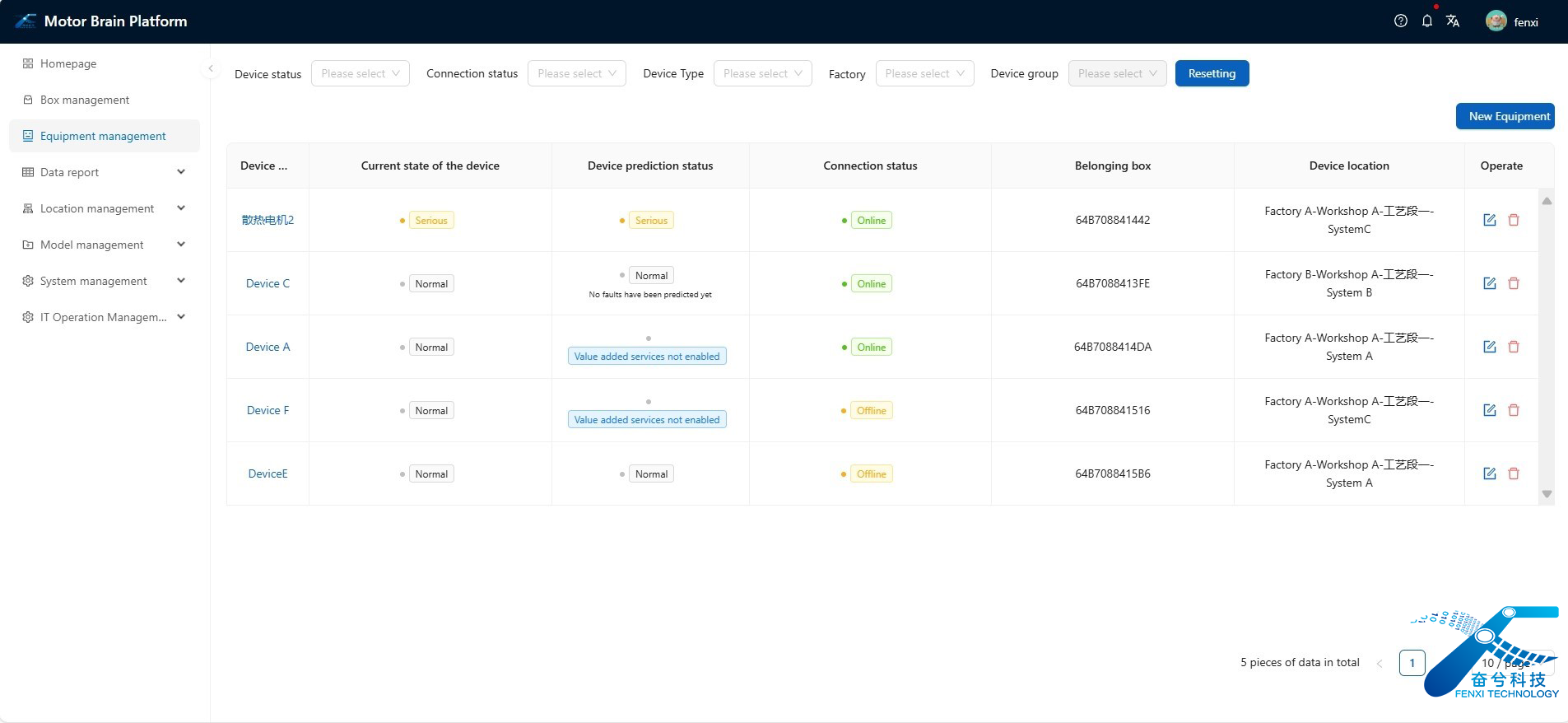The height and width of the screenshot is (723, 1568).
Task: Click the Serious current state tag for 散热电机2
Action: tap(431, 220)
